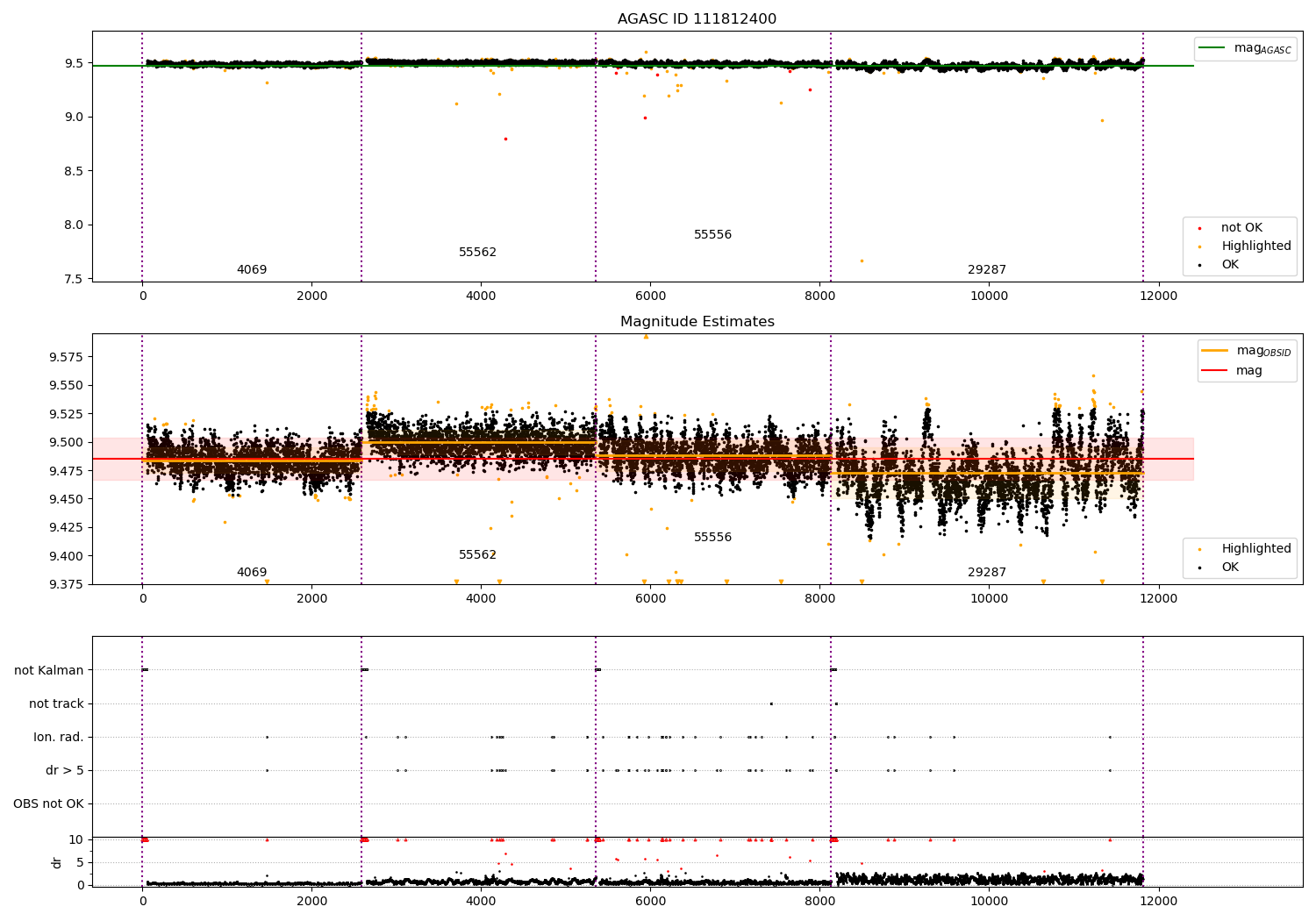Click the '9.550' y-axis tick label

[x=67, y=386]
